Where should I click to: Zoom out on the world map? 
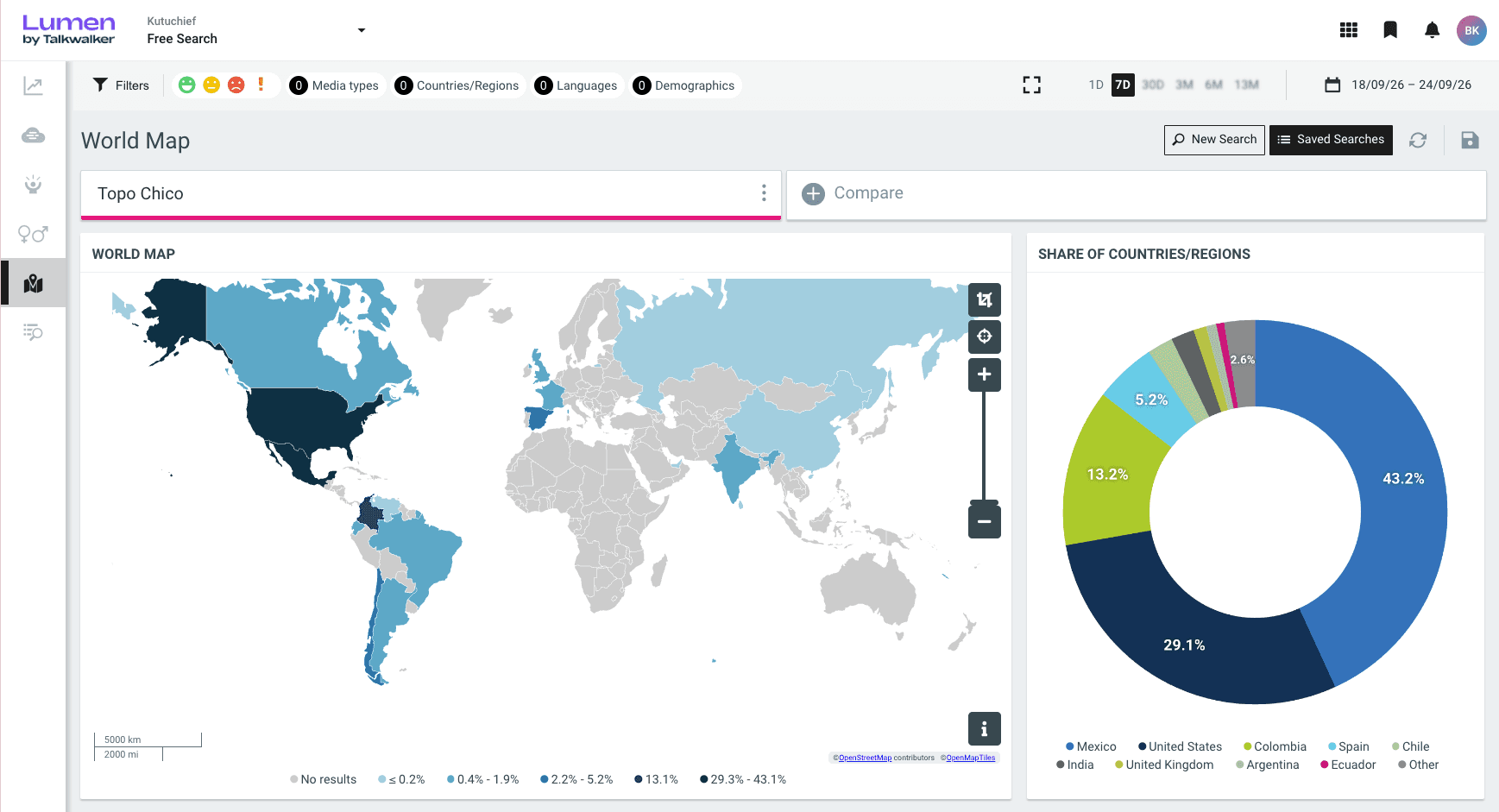pos(985,522)
